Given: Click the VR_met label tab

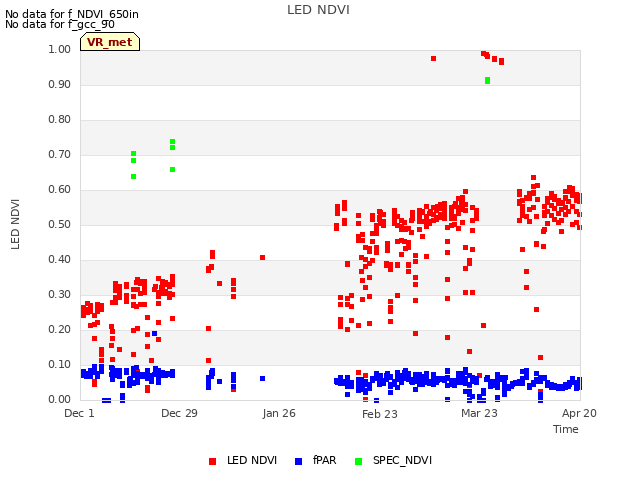Looking at the screenshot, I should pos(110,42).
